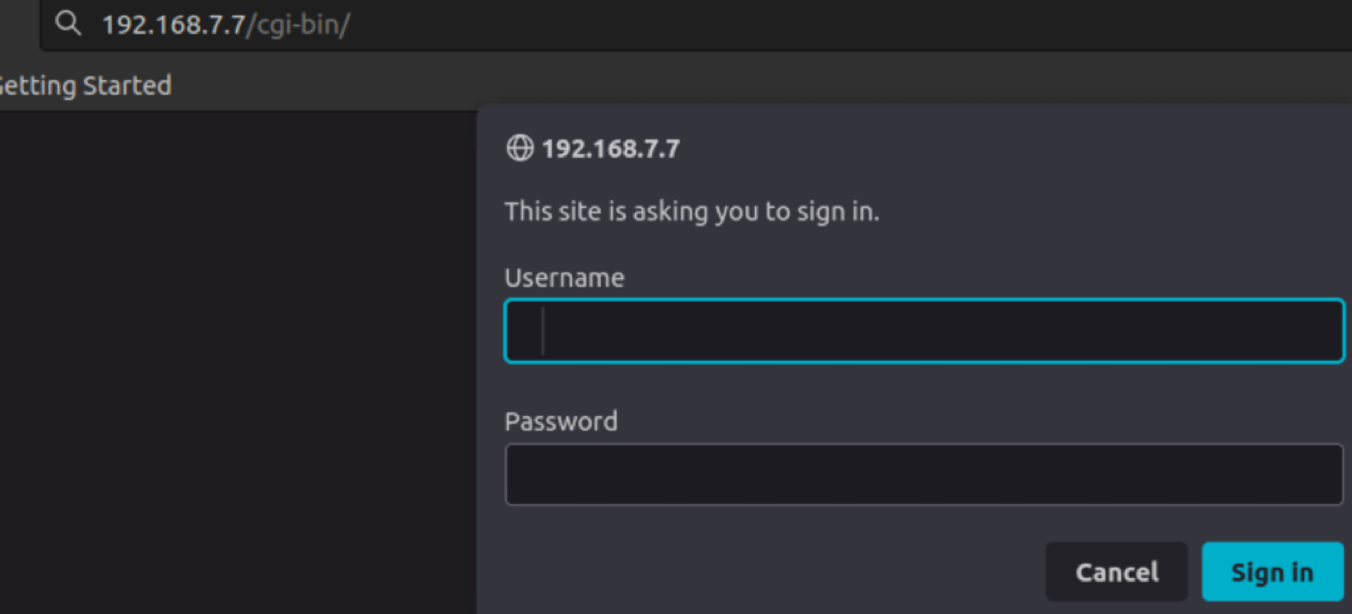Viewport: 1352px width, 614px height.
Task: Click the Password label text
Action: tap(561, 421)
